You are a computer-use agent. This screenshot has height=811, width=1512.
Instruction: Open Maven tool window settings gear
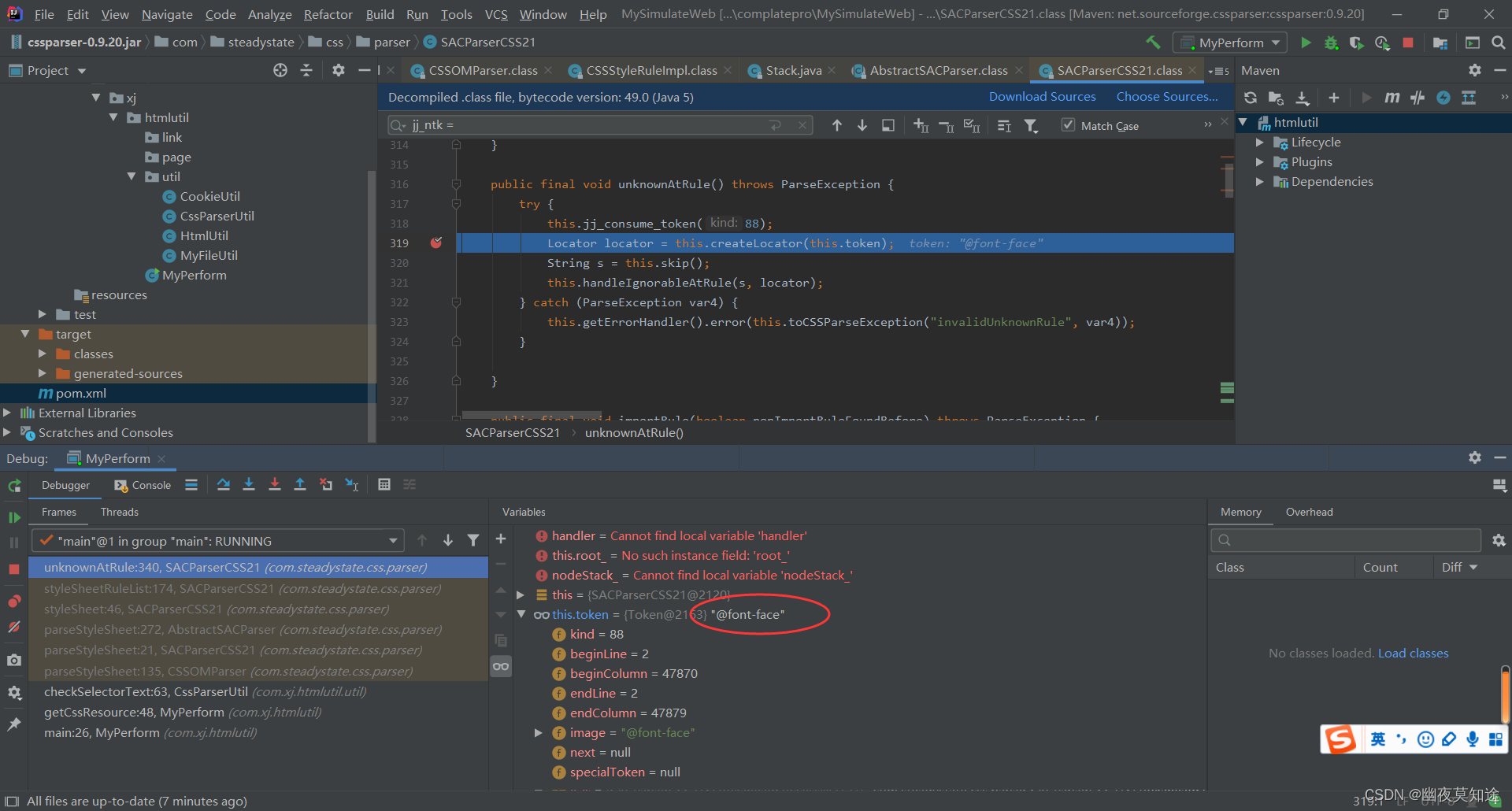click(1475, 70)
